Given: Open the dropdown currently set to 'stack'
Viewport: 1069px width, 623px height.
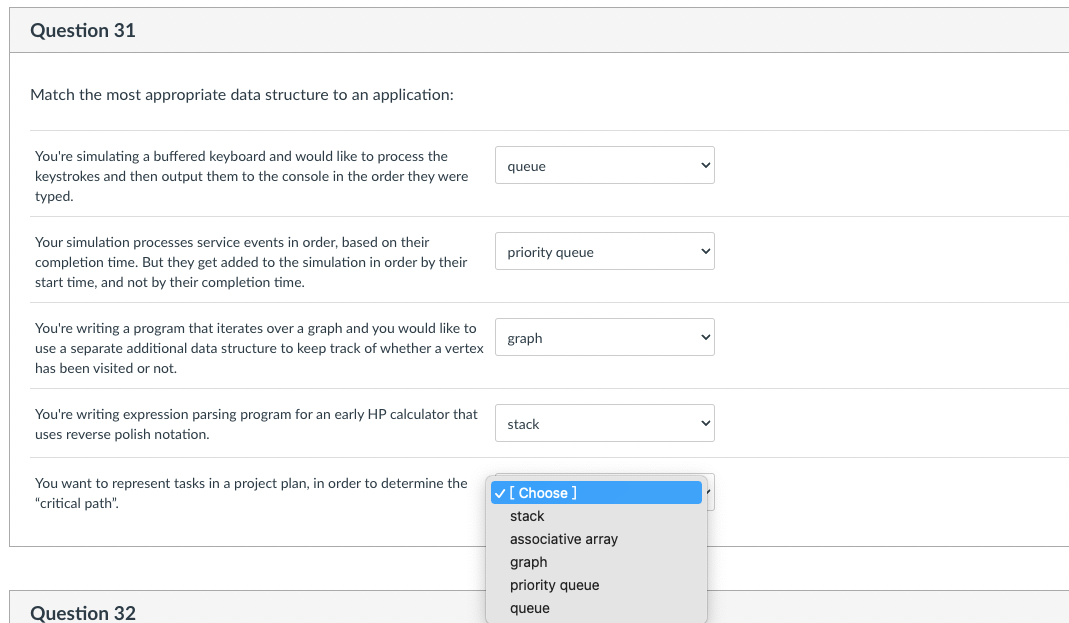Looking at the screenshot, I should click(x=604, y=424).
